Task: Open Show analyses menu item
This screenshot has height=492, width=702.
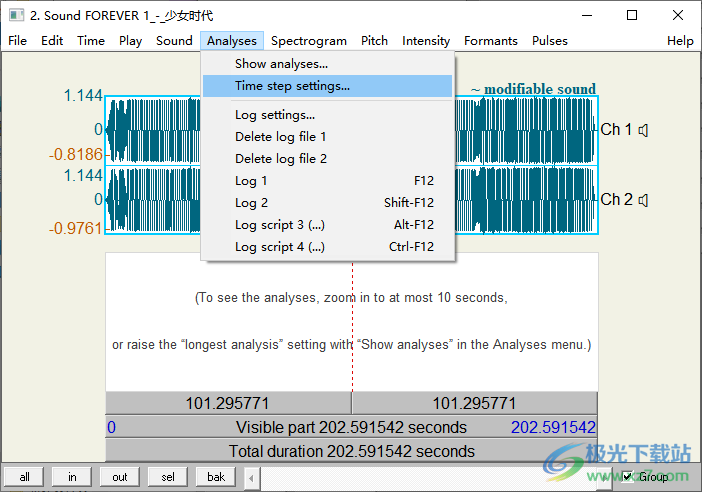Action: tap(281, 64)
